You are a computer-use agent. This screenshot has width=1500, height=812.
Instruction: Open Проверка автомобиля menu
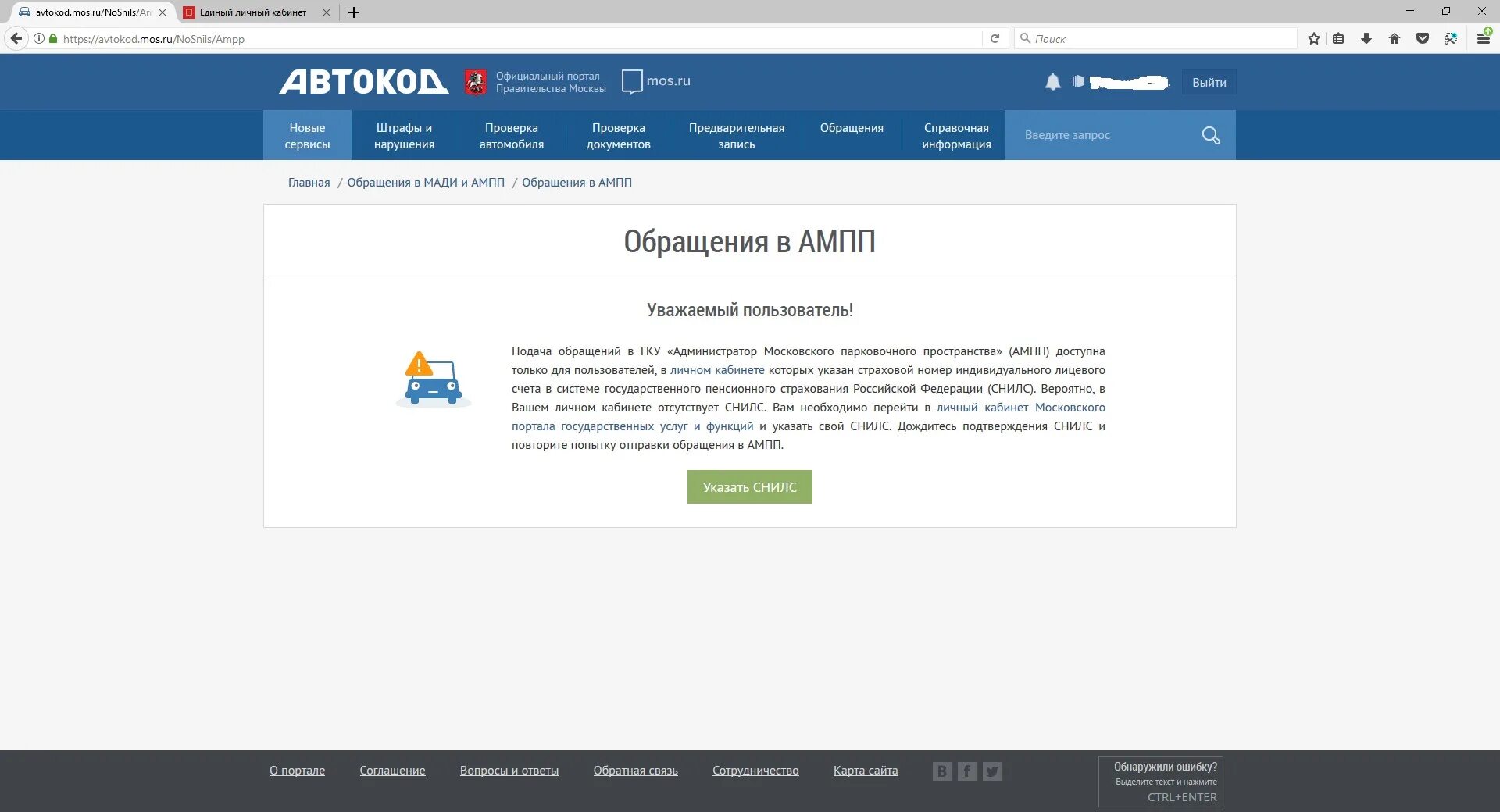pos(512,136)
